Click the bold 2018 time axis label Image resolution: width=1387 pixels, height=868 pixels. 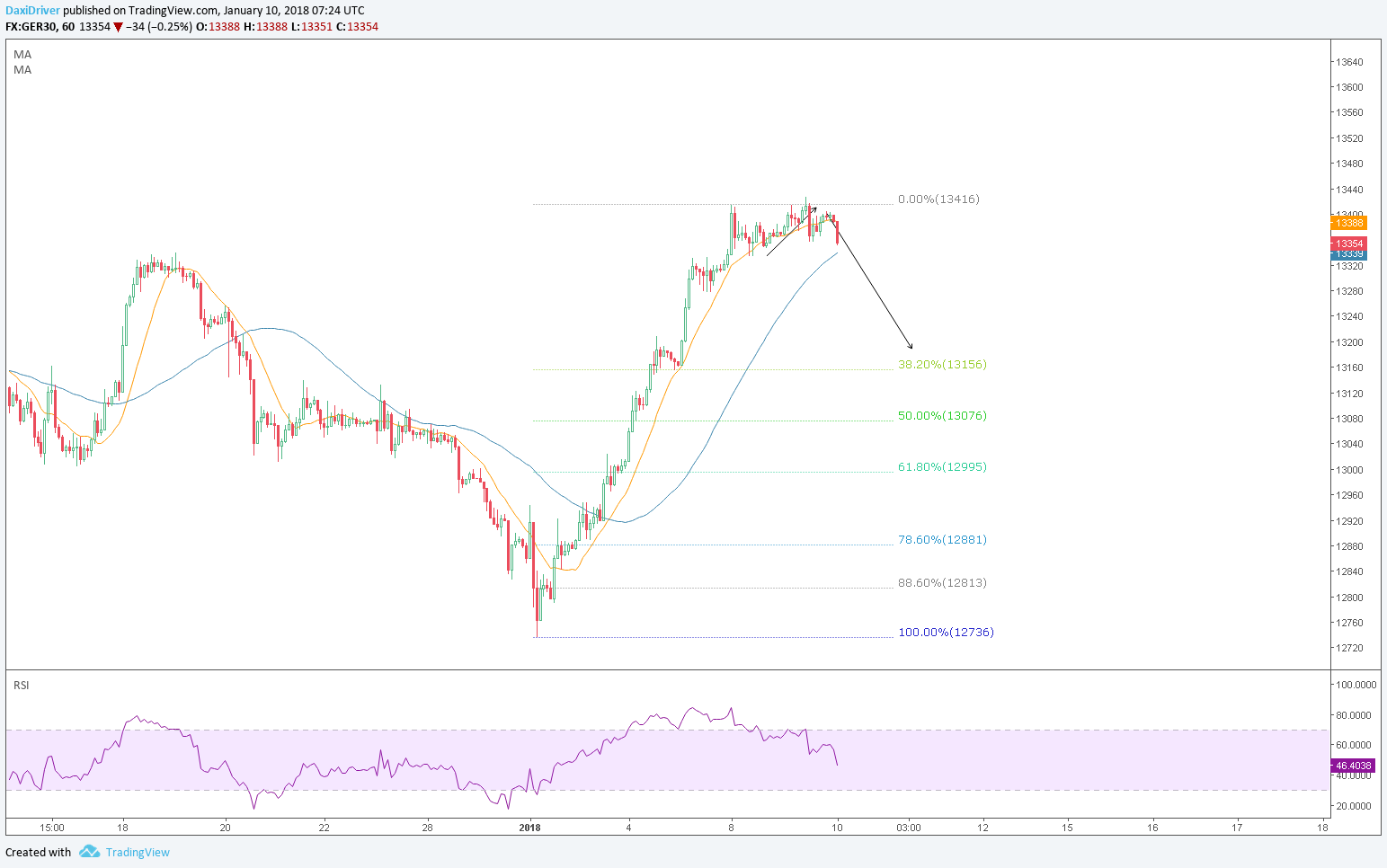[530, 828]
